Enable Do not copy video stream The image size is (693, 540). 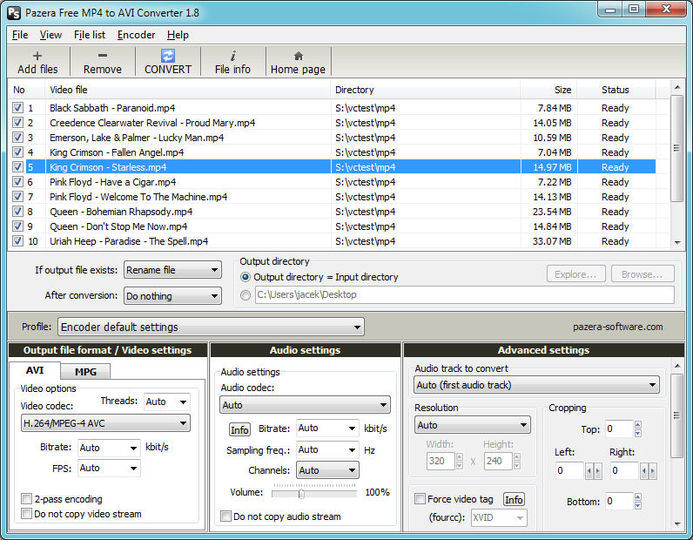[27, 513]
